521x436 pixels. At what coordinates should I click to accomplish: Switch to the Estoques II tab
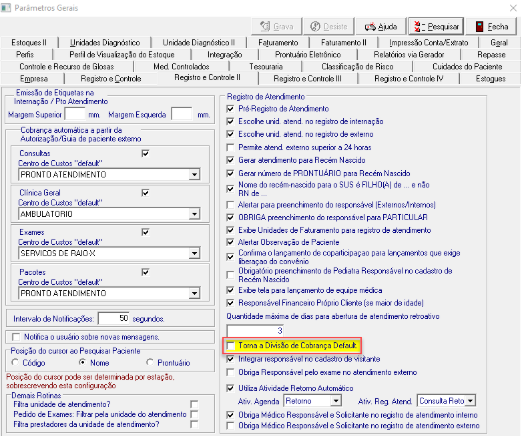coord(29,43)
